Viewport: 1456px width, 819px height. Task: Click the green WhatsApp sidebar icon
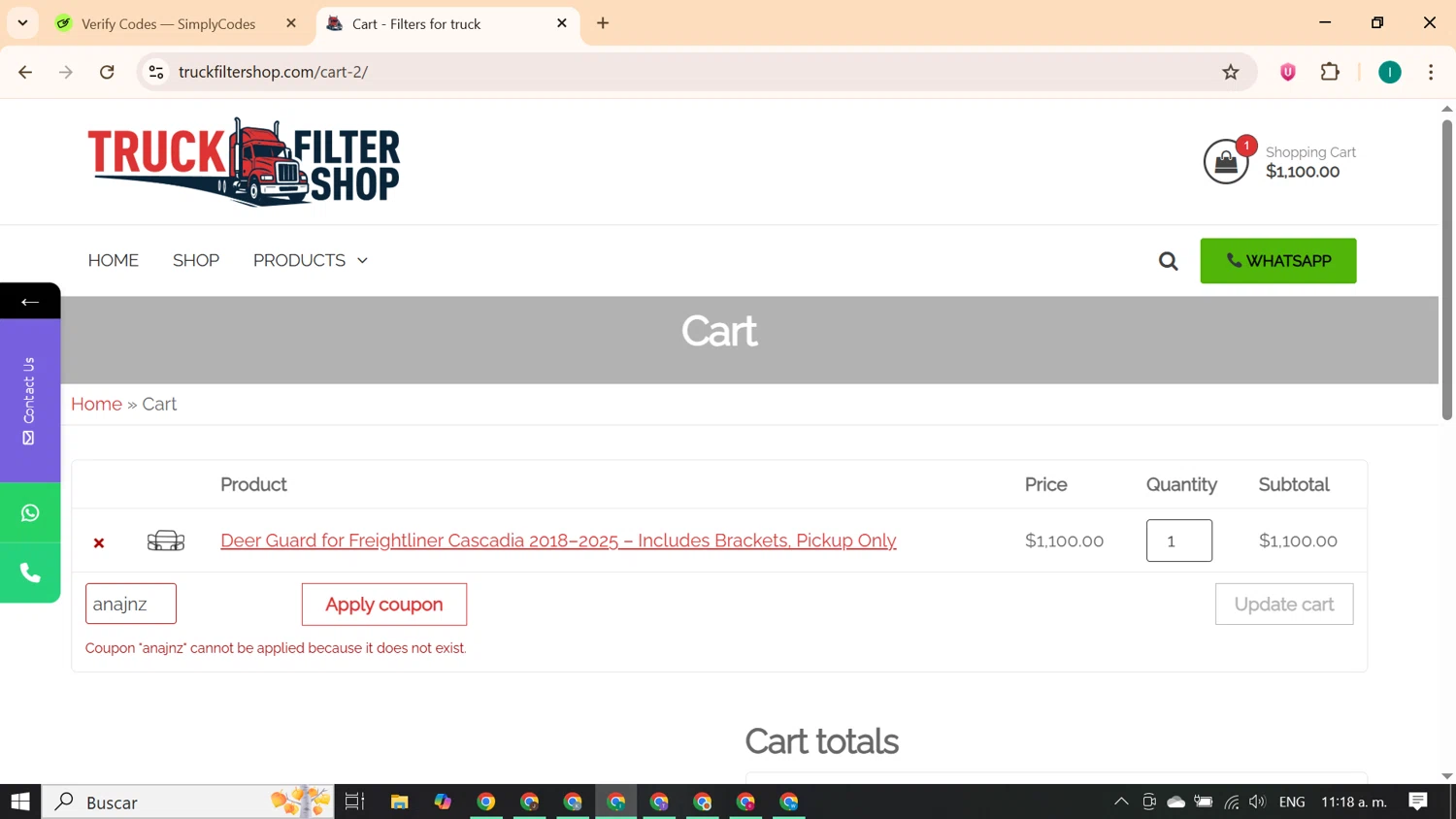point(30,512)
